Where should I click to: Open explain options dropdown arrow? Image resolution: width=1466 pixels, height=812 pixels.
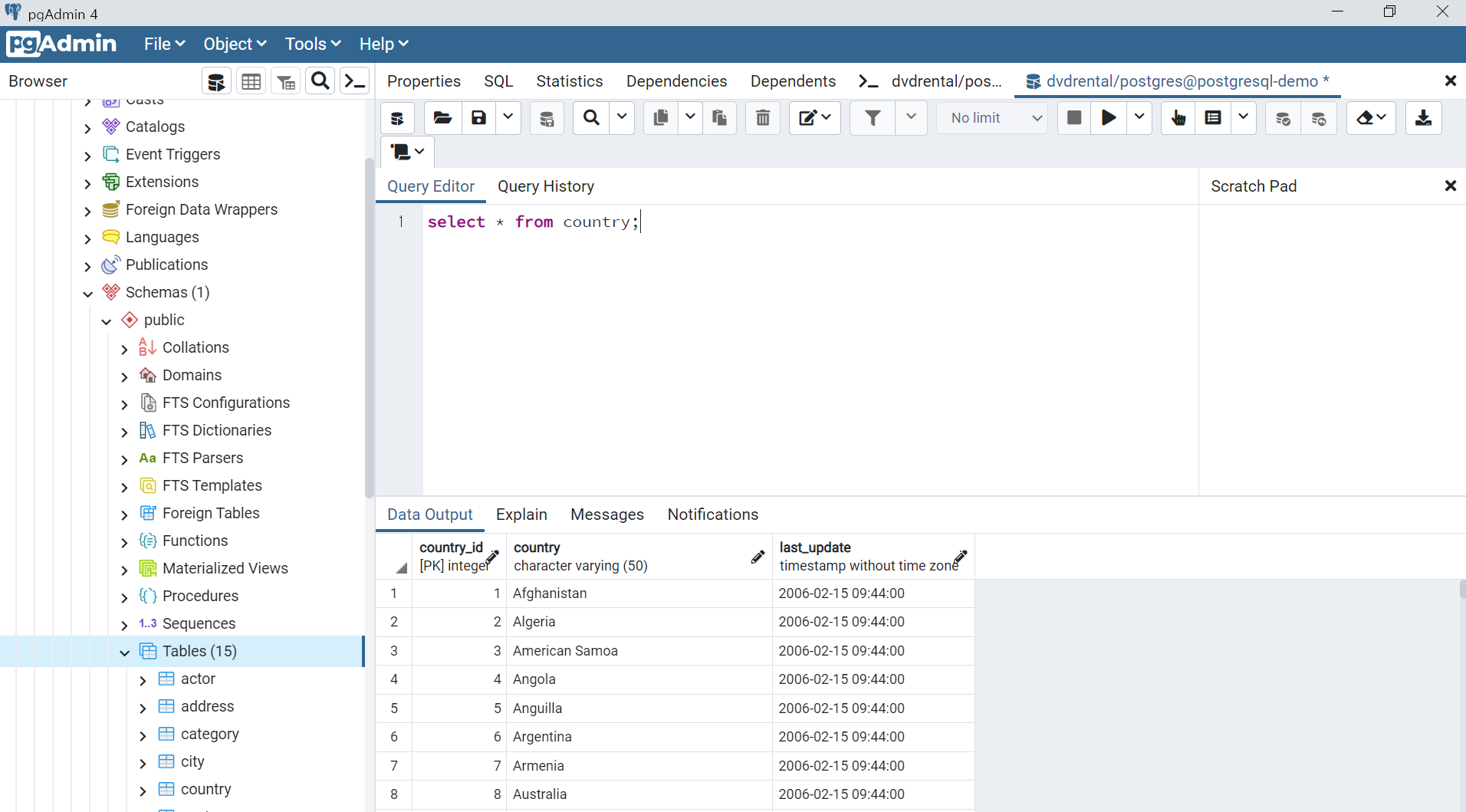1243,118
